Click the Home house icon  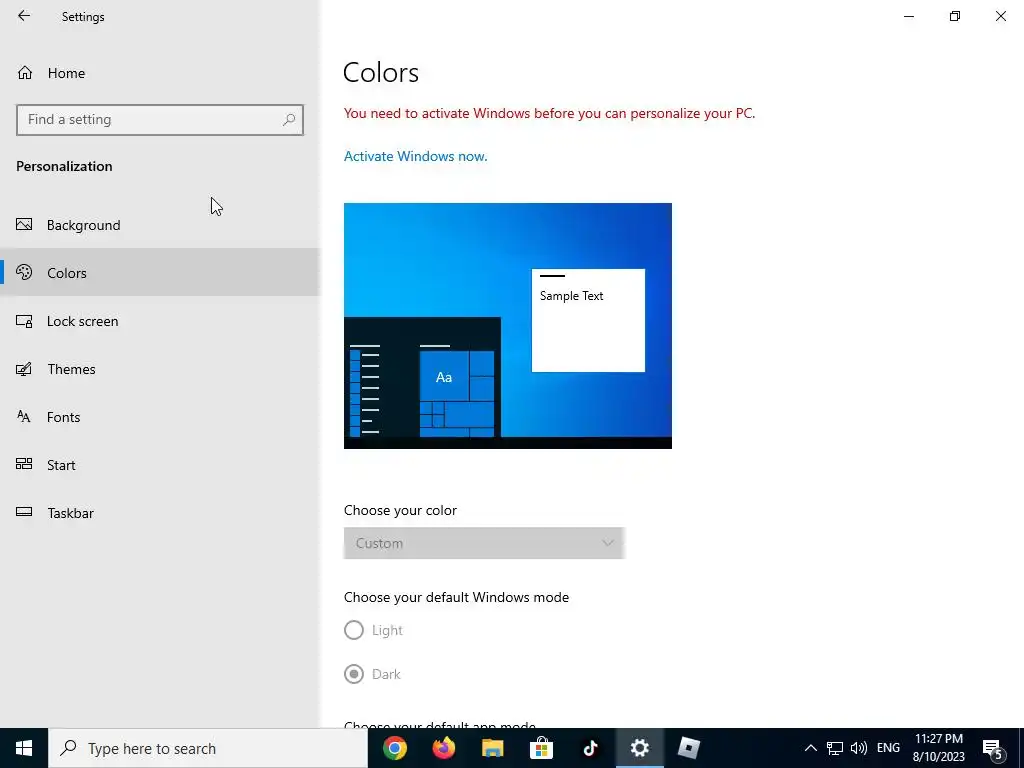pos(25,72)
